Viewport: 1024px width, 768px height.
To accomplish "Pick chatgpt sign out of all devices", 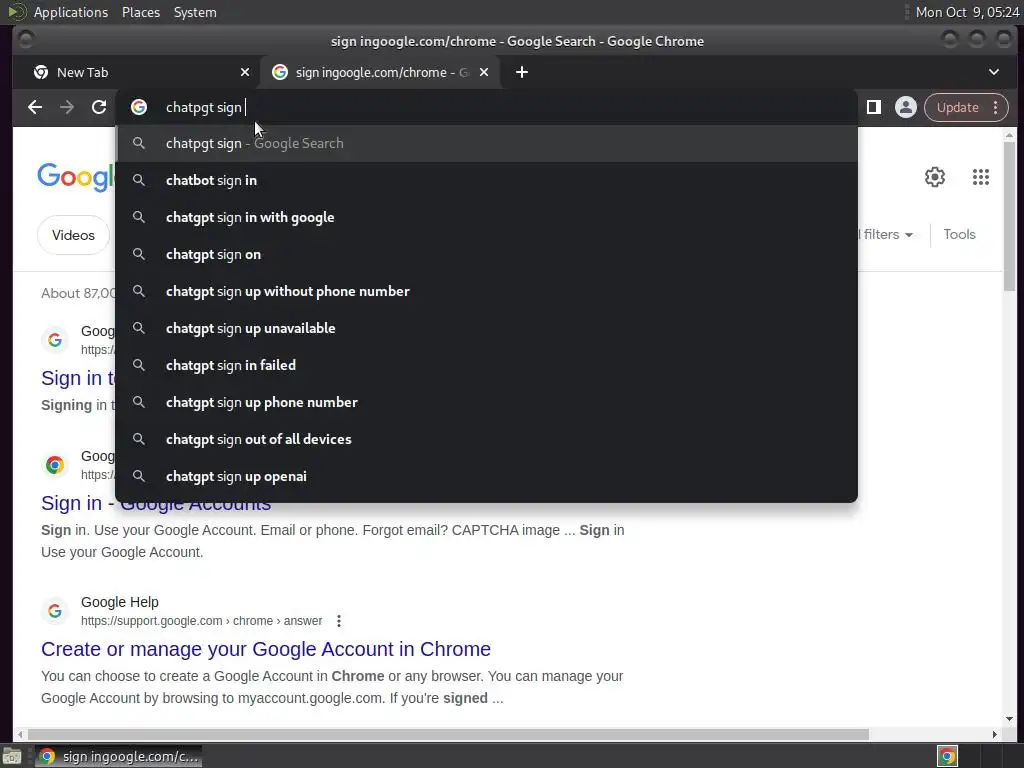I will 487,440.
